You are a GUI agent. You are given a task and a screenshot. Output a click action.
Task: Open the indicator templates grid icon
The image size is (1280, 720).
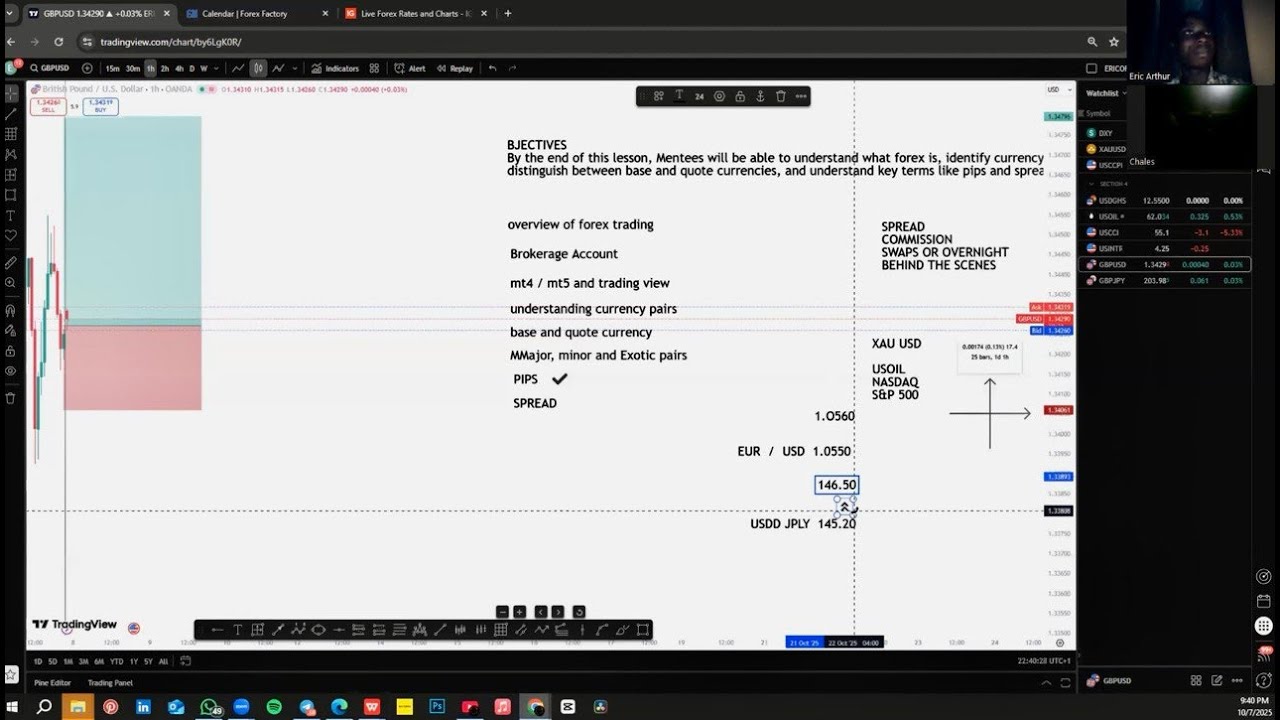[x=374, y=68]
